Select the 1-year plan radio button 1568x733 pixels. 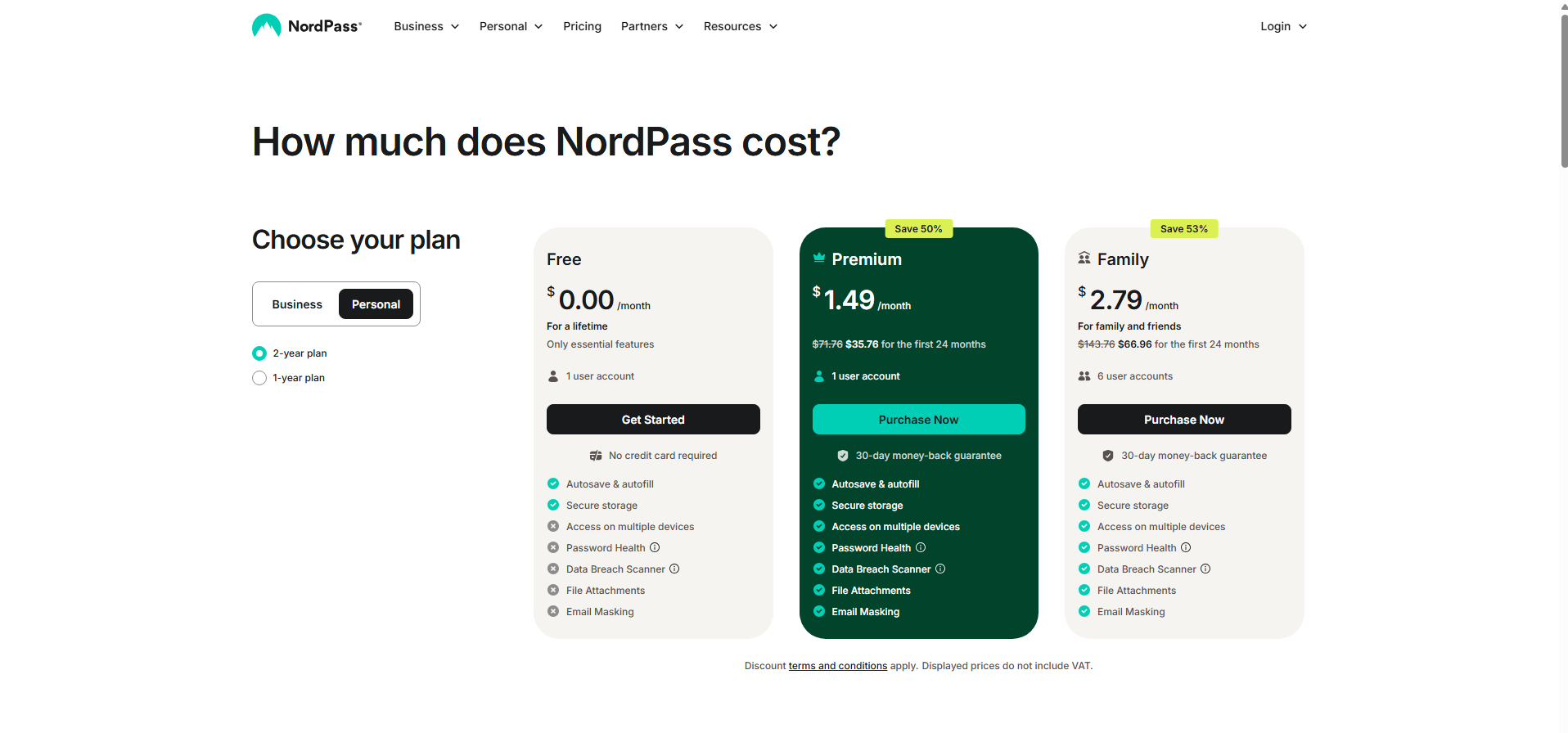click(x=259, y=378)
